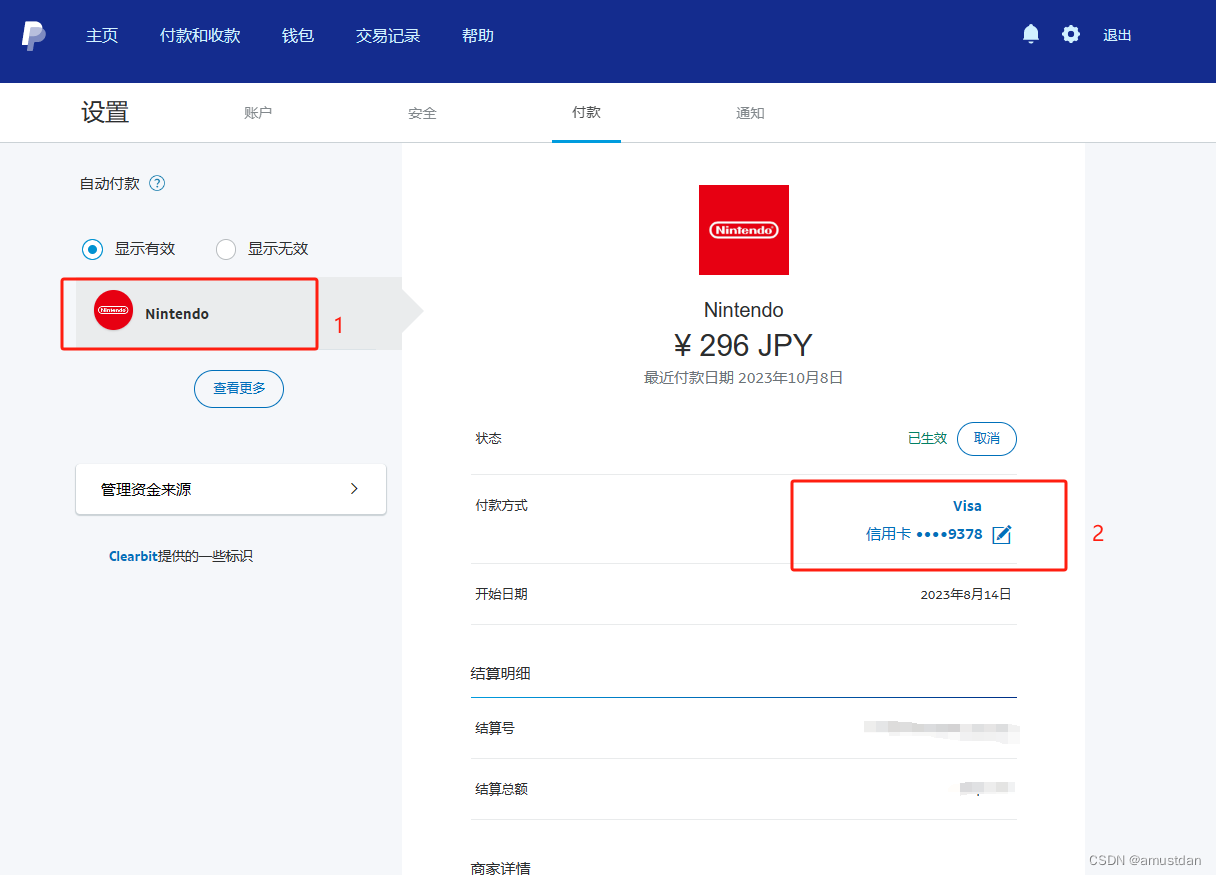The image size is (1216, 875).
Task: Click the large Nintendo logo thumbnail
Action: (744, 230)
